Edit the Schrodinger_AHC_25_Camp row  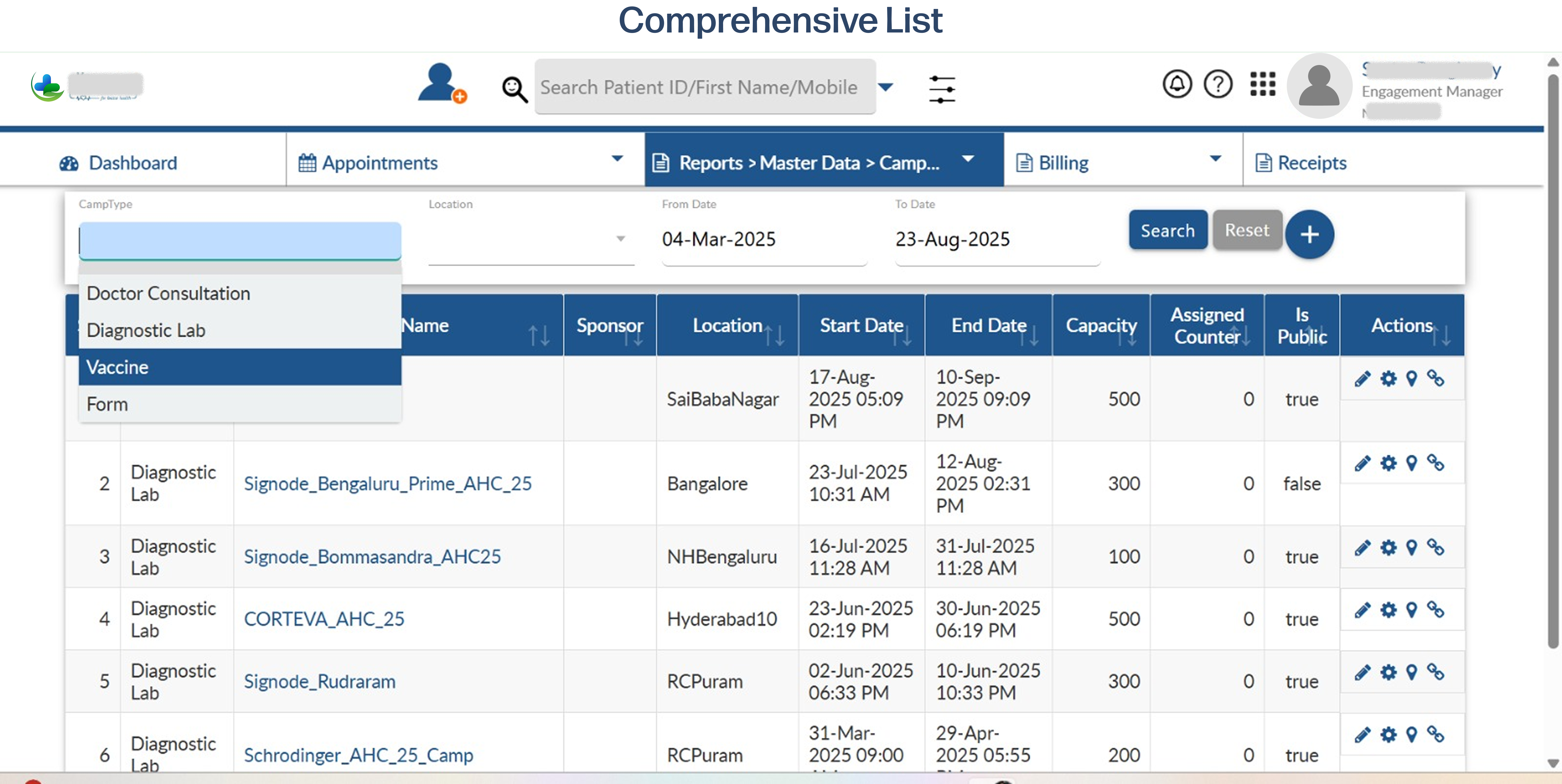point(1362,735)
